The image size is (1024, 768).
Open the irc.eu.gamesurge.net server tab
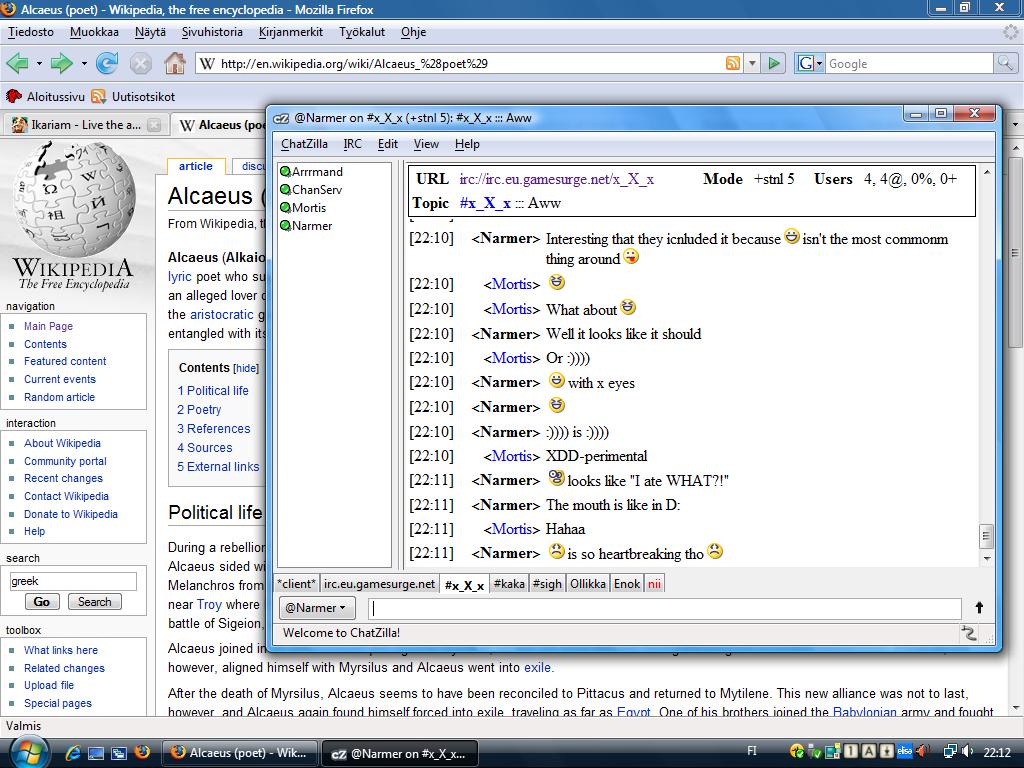pos(379,584)
